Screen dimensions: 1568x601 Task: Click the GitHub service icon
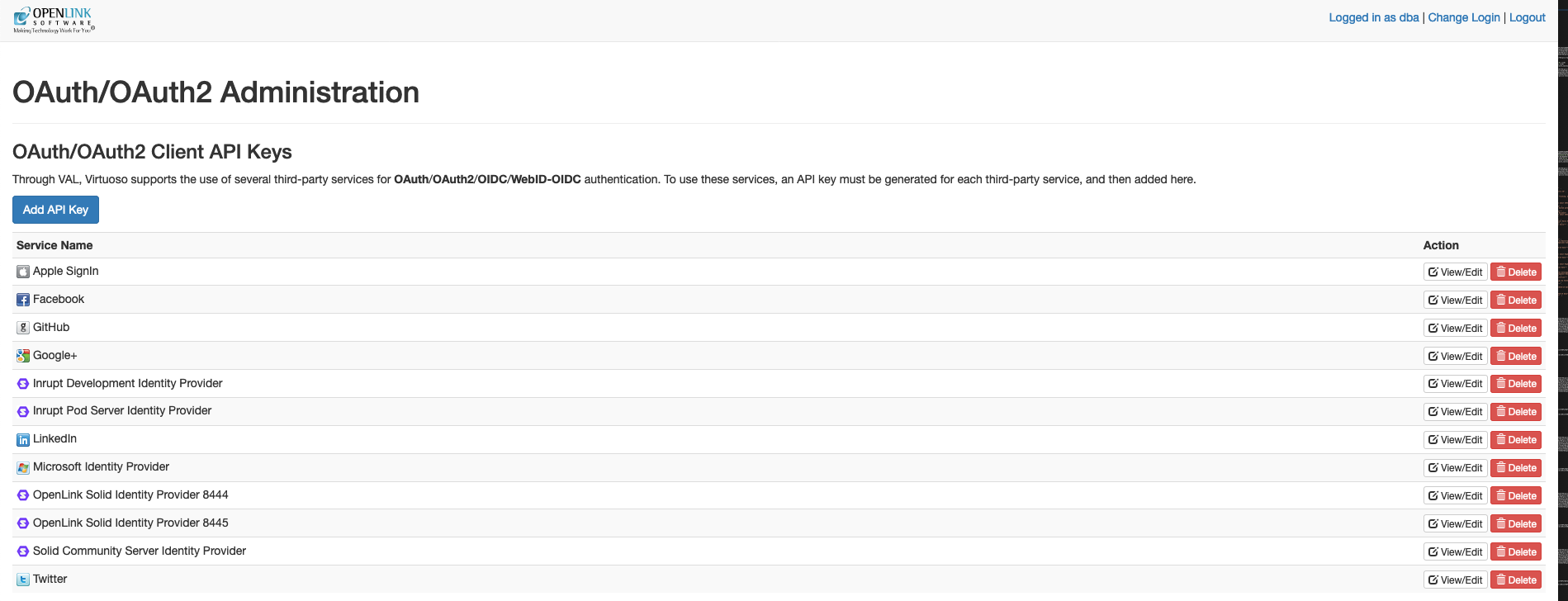click(x=23, y=328)
